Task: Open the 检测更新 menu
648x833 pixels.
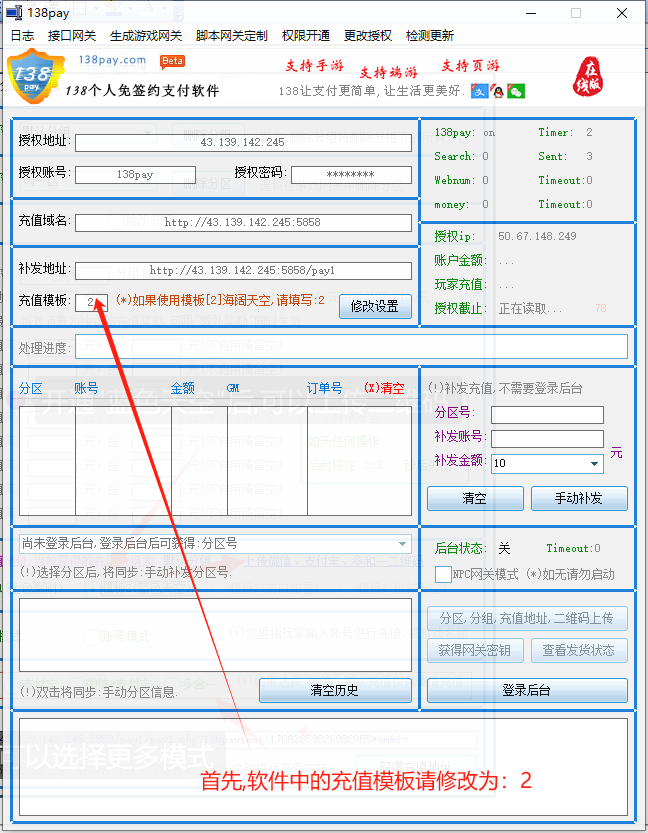Action: (x=430, y=36)
